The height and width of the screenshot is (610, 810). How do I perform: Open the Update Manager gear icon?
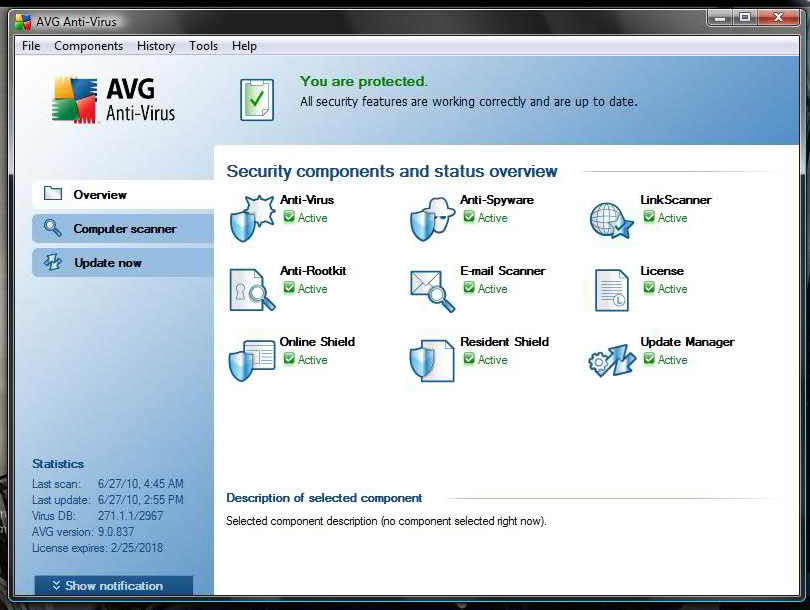pos(612,360)
